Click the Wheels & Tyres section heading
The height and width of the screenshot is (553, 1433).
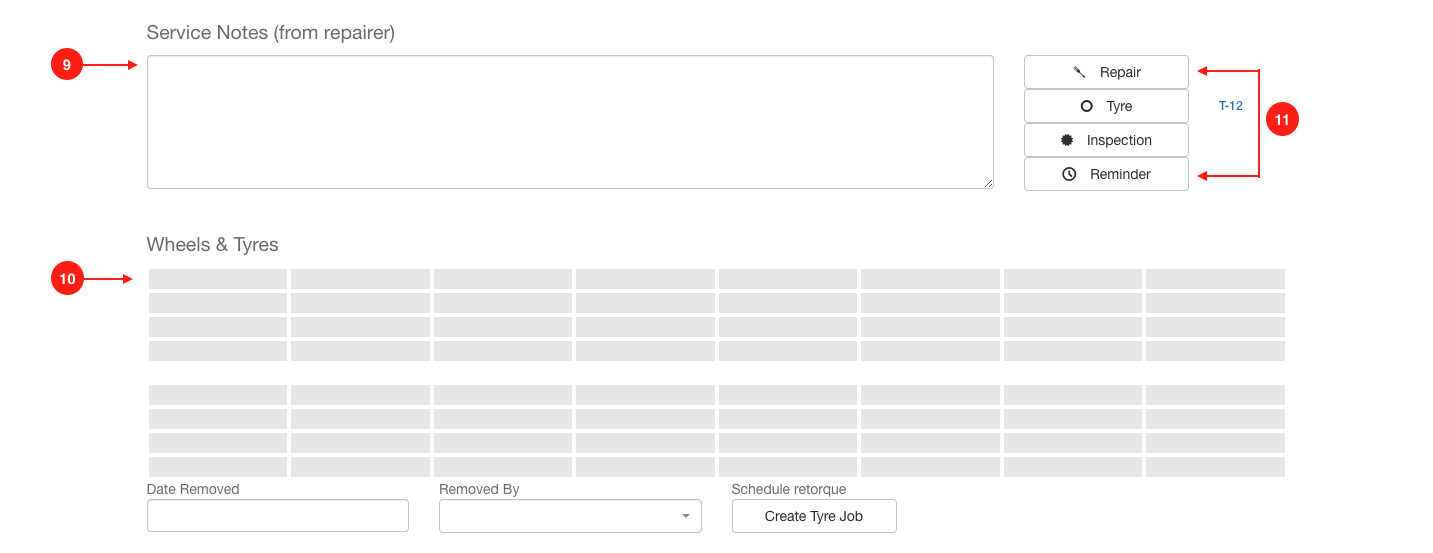212,245
